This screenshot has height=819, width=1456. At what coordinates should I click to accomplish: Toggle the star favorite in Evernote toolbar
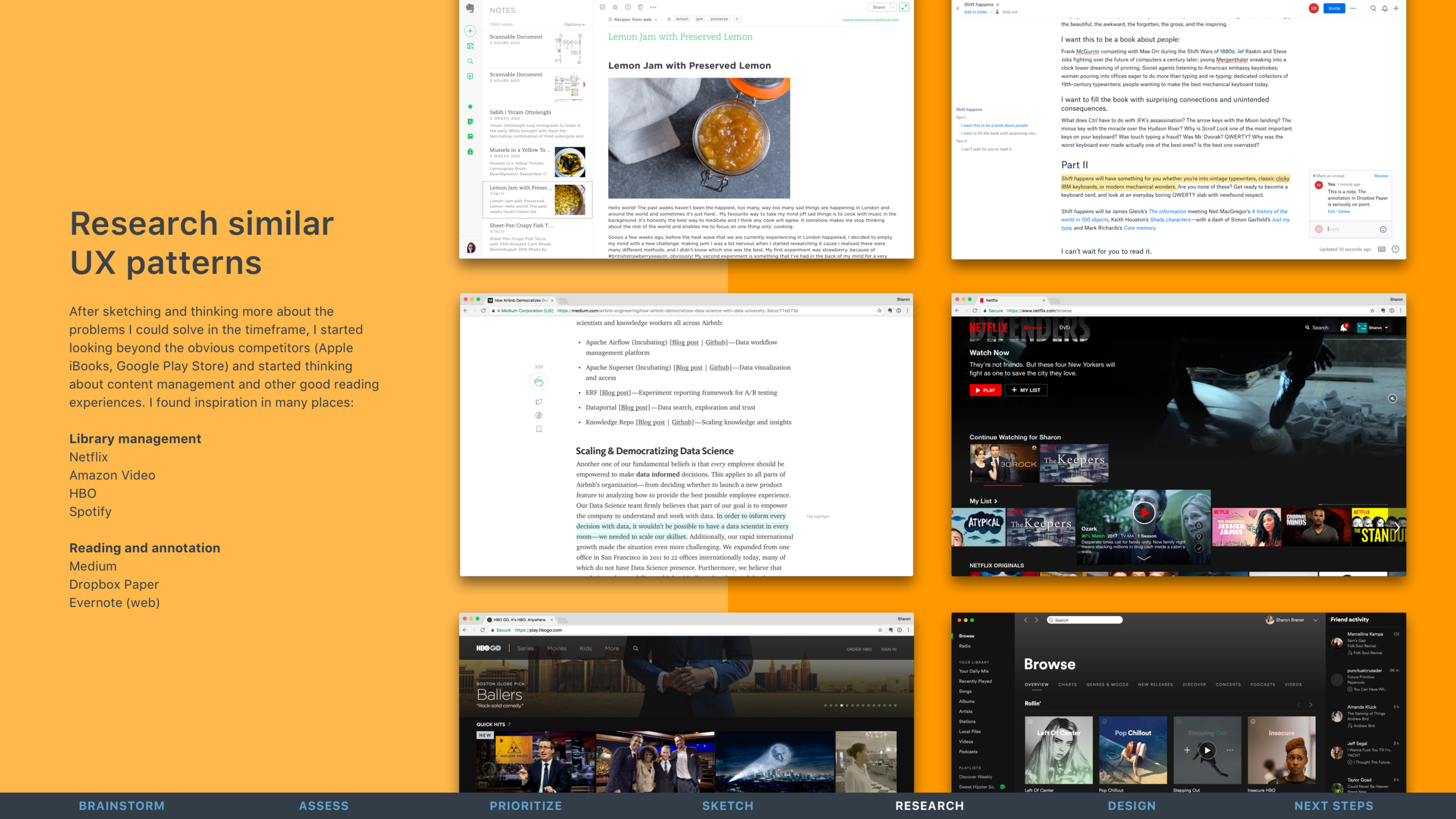(x=615, y=8)
